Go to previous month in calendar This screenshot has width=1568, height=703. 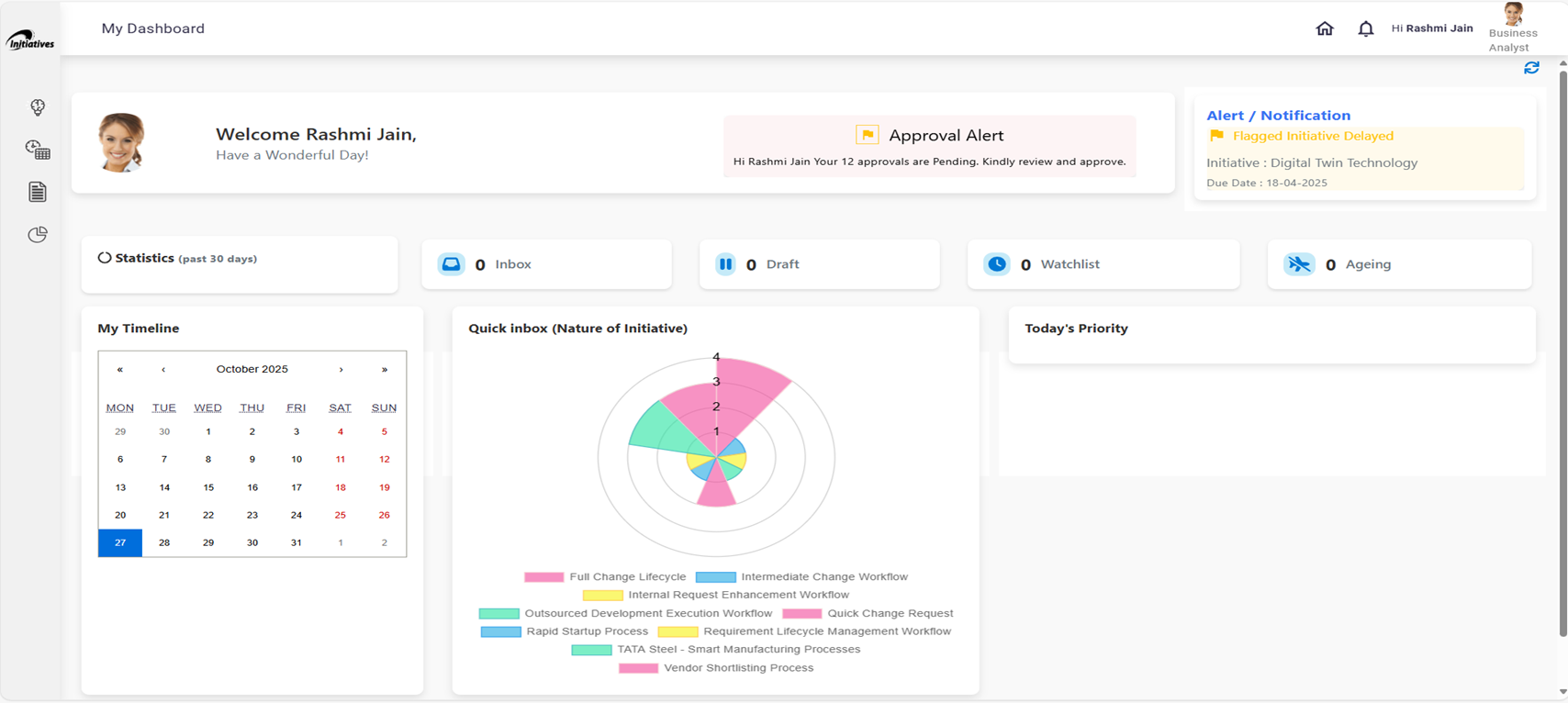click(163, 370)
